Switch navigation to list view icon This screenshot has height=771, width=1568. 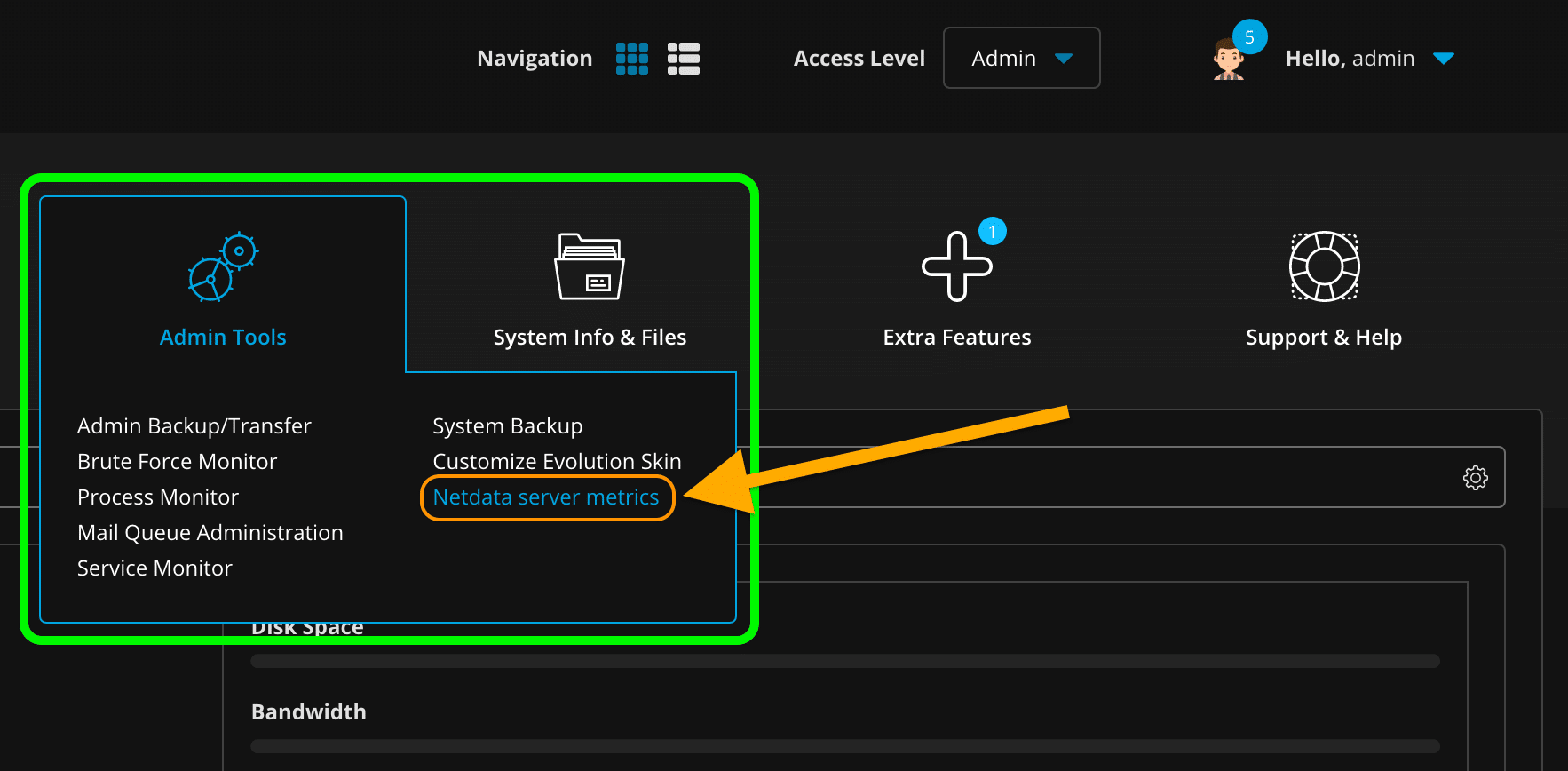(x=684, y=59)
